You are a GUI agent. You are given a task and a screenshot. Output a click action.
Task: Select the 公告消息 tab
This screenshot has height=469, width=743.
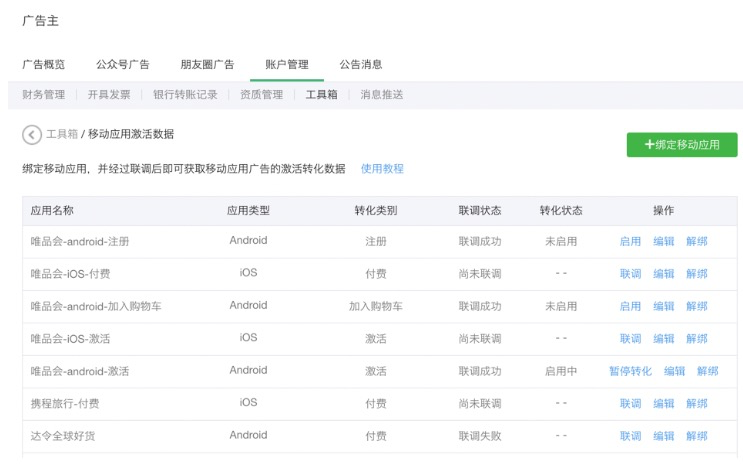click(361, 65)
